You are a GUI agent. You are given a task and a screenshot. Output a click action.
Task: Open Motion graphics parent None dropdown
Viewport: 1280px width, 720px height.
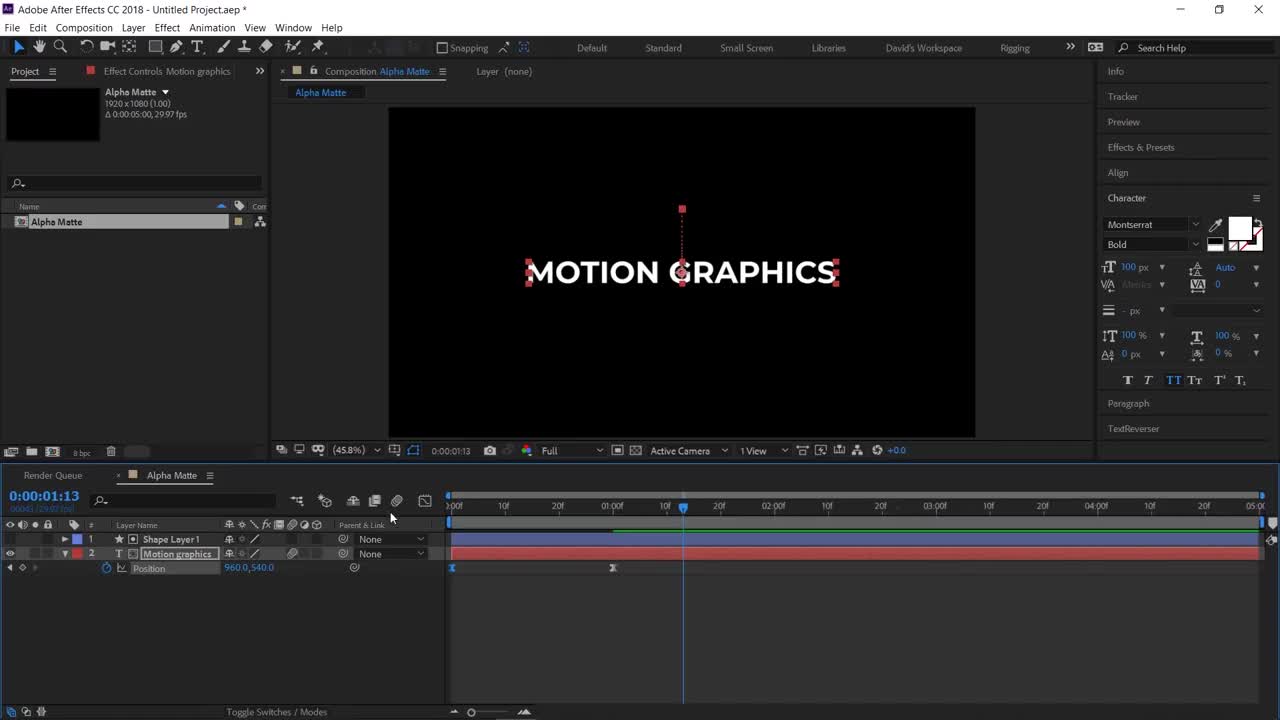[x=391, y=554]
